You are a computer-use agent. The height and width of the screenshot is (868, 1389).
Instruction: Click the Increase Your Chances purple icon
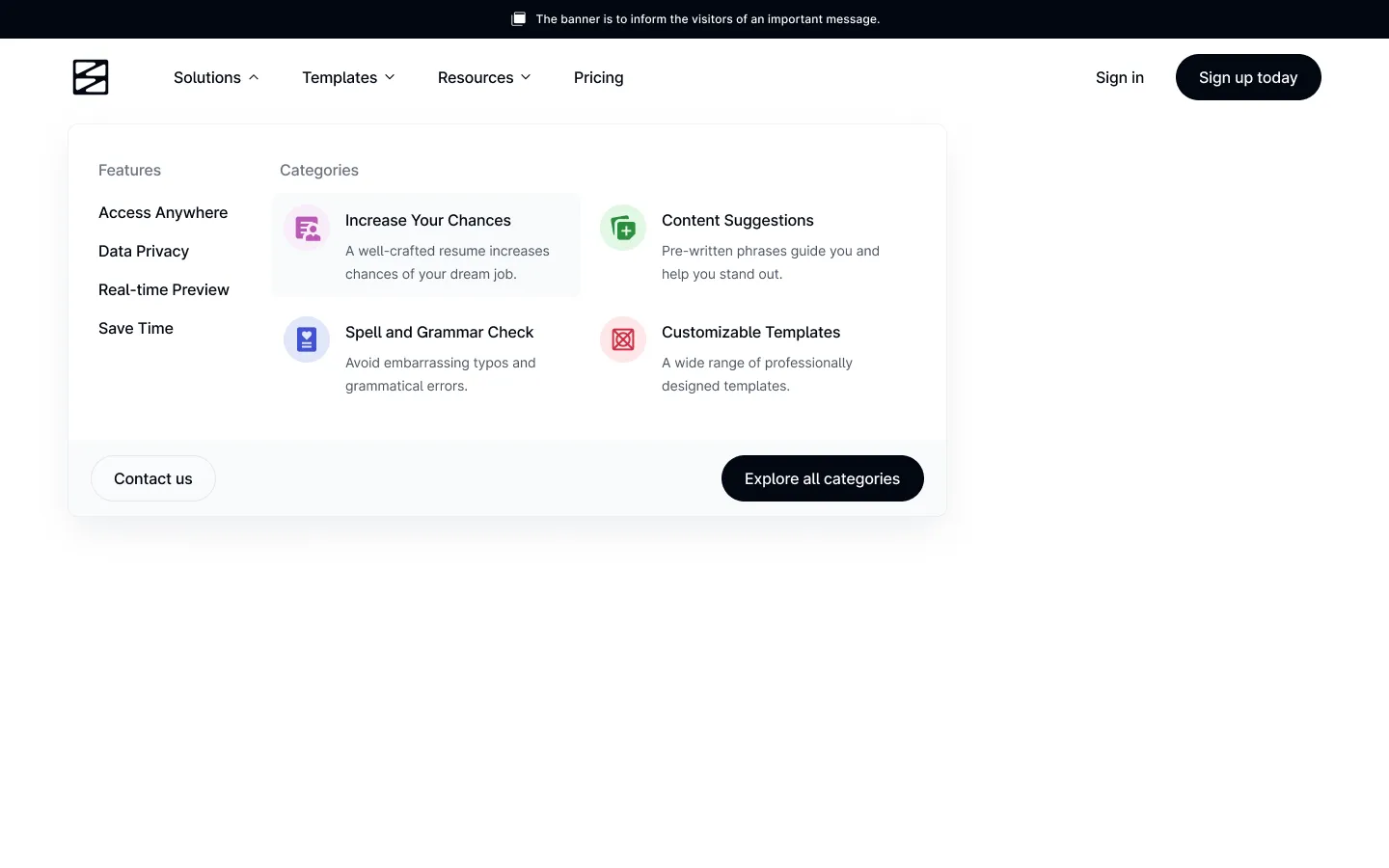coord(307,228)
